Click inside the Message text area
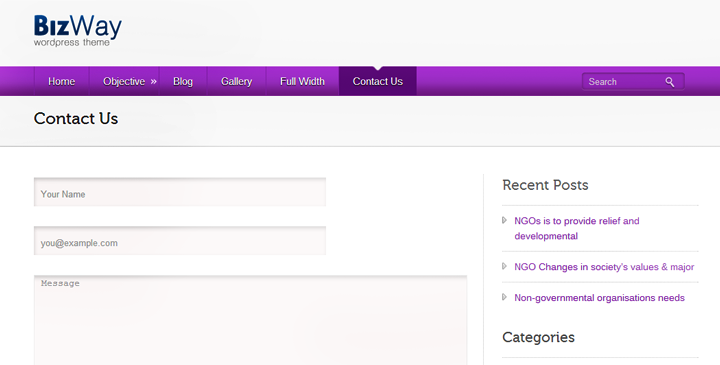The image size is (720, 365). (251, 320)
